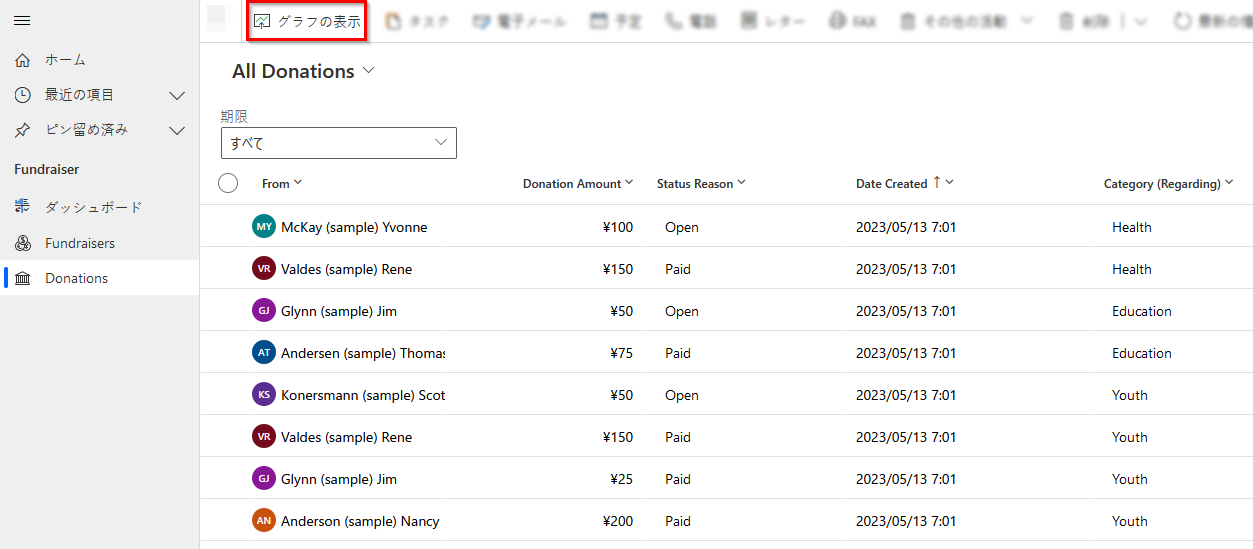Expand the dropdown arrow next to 削除

click(x=1141, y=21)
